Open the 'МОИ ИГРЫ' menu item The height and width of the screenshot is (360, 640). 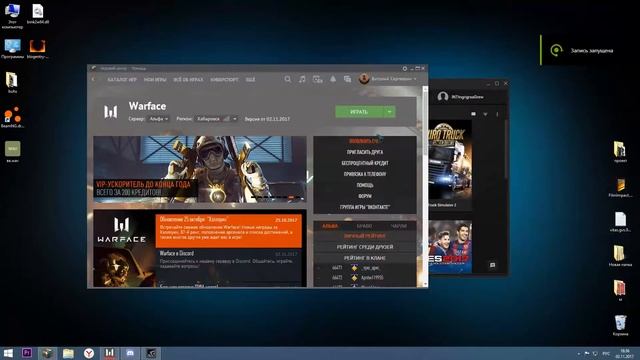pos(155,80)
